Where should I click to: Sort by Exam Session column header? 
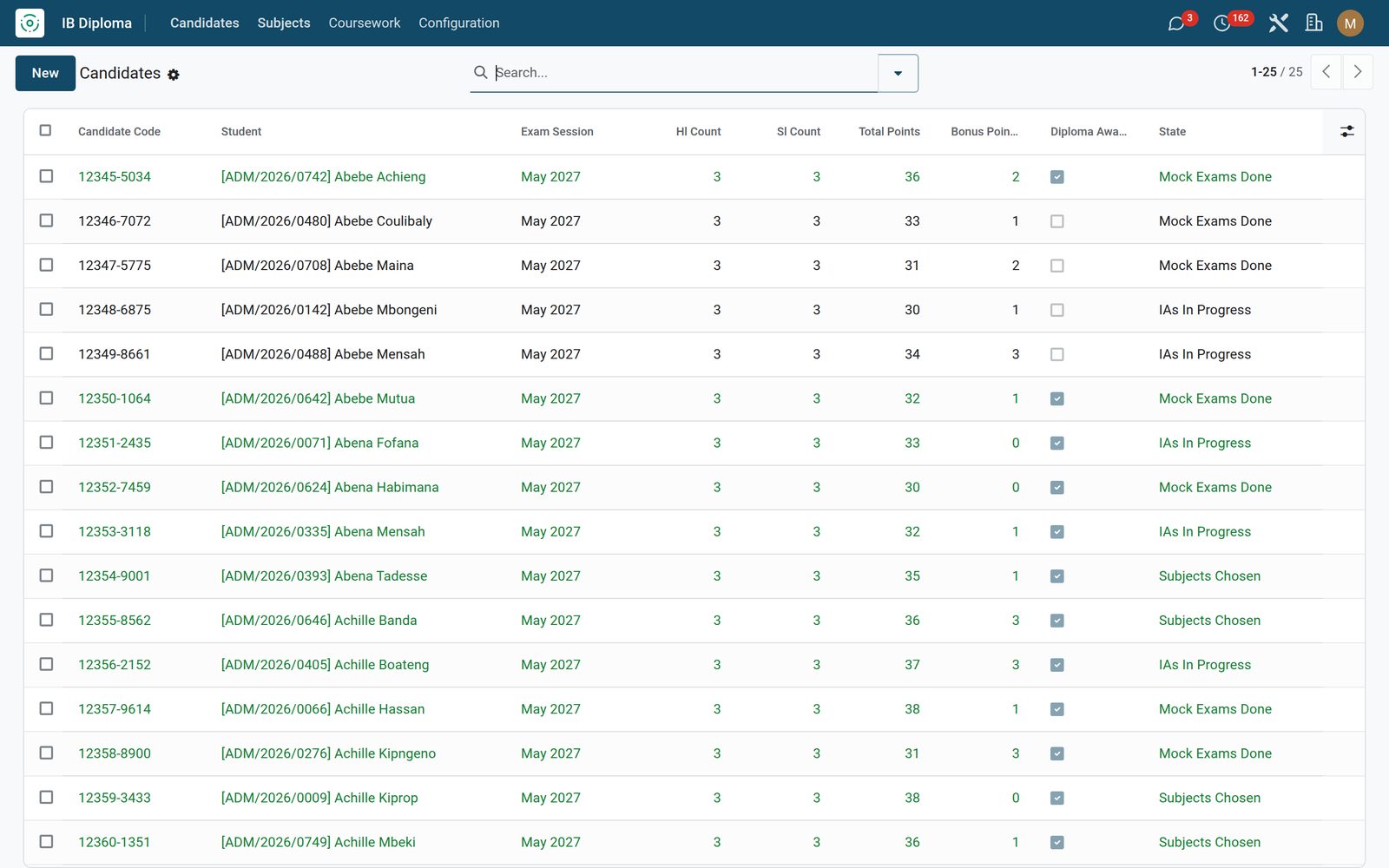[557, 131]
